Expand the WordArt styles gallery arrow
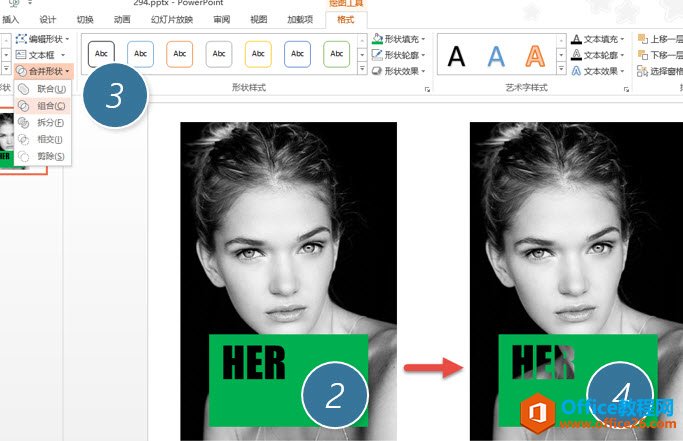Image resolution: width=683 pixels, height=441 pixels. pos(564,71)
